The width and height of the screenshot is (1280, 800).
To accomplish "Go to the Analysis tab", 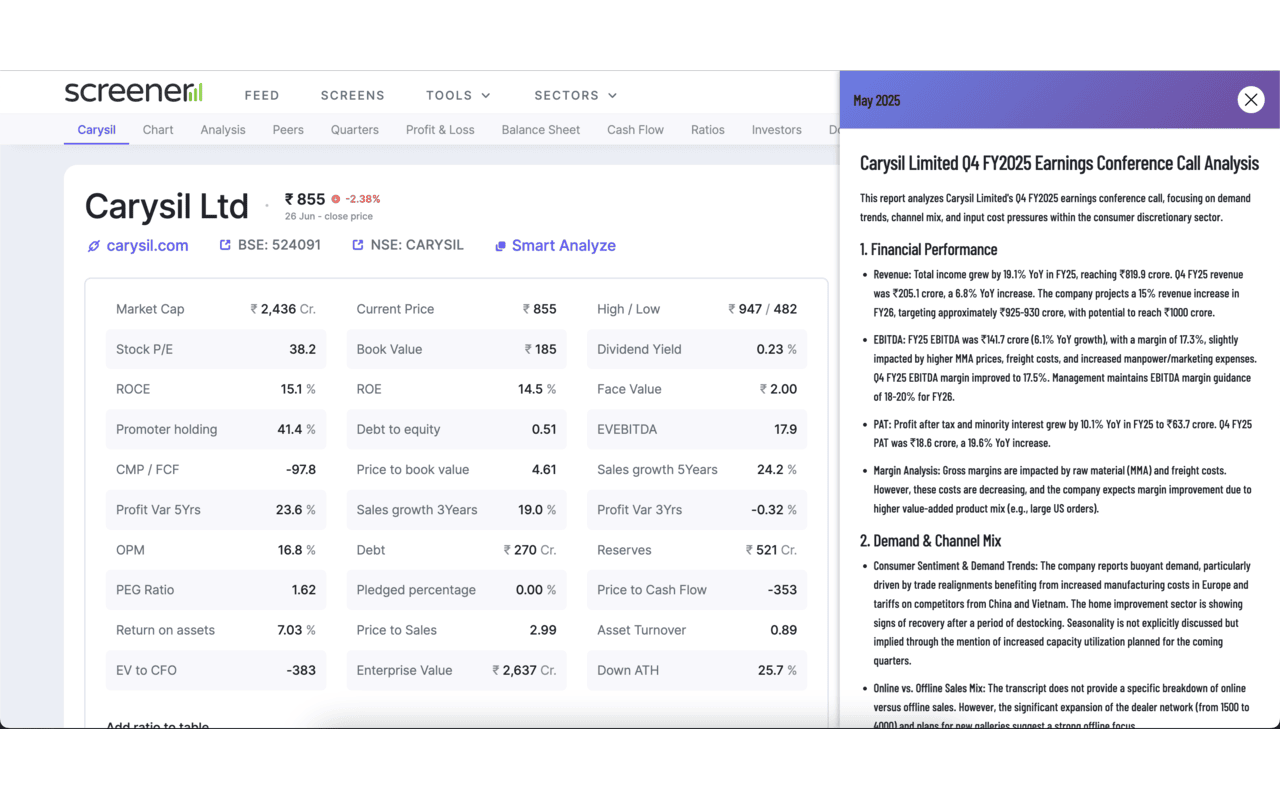I will (223, 129).
